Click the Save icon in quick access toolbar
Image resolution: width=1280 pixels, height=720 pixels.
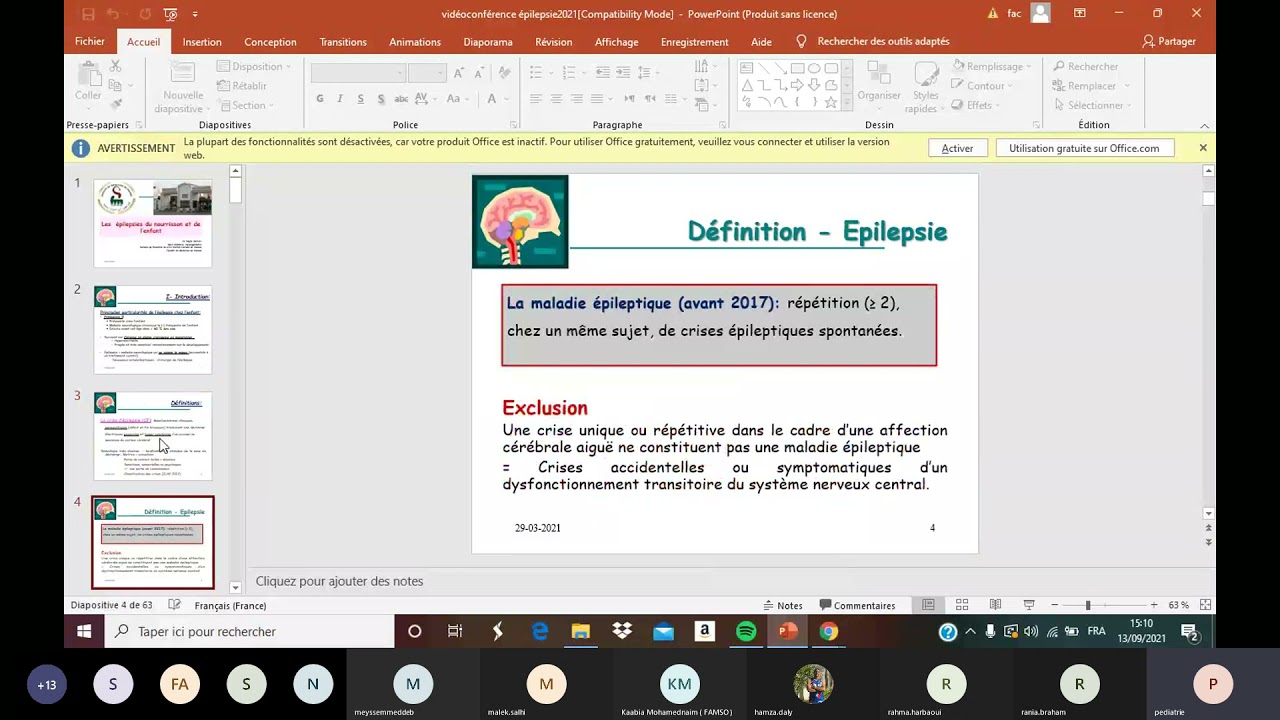point(88,14)
